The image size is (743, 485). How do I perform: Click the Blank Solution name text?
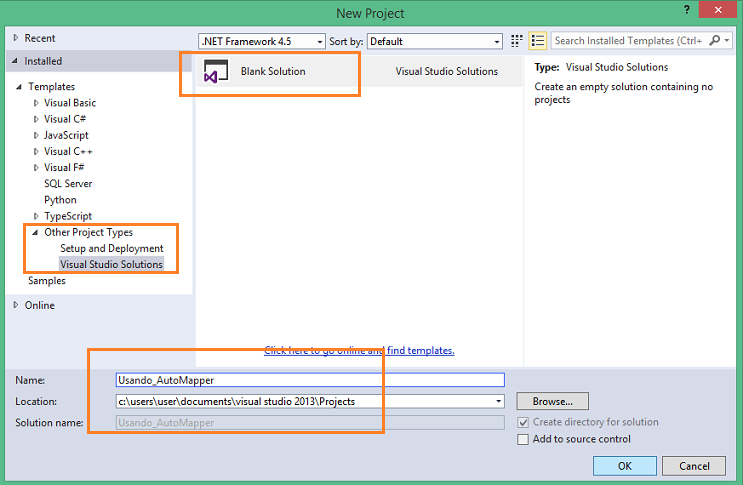273,72
